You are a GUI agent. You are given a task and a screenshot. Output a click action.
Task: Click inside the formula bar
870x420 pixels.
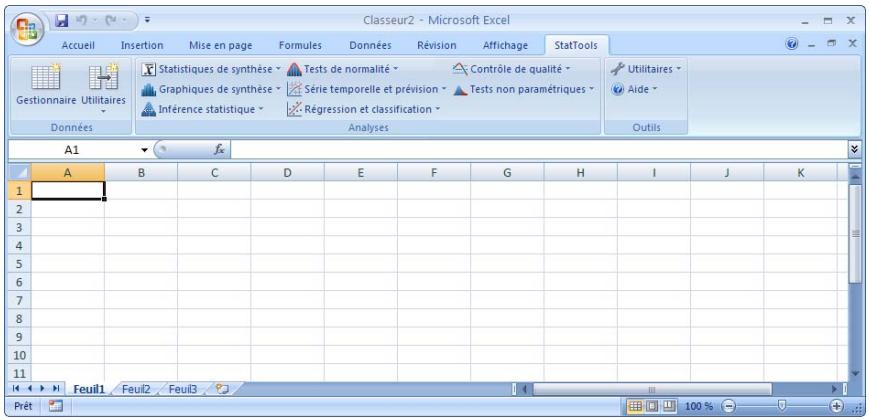(538, 150)
